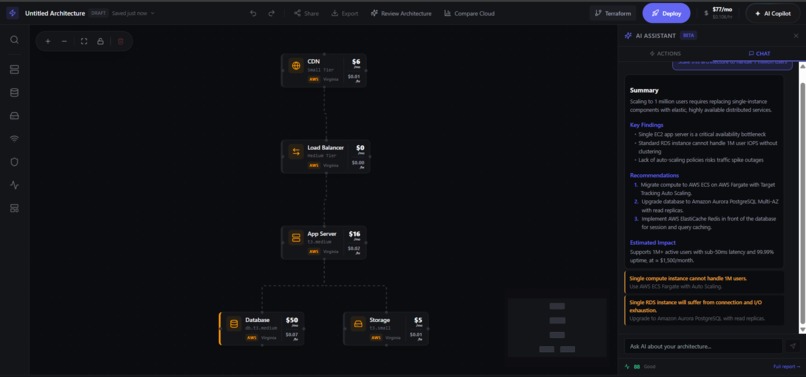
Task: Select the database sidebar icon
Action: click(x=14, y=93)
